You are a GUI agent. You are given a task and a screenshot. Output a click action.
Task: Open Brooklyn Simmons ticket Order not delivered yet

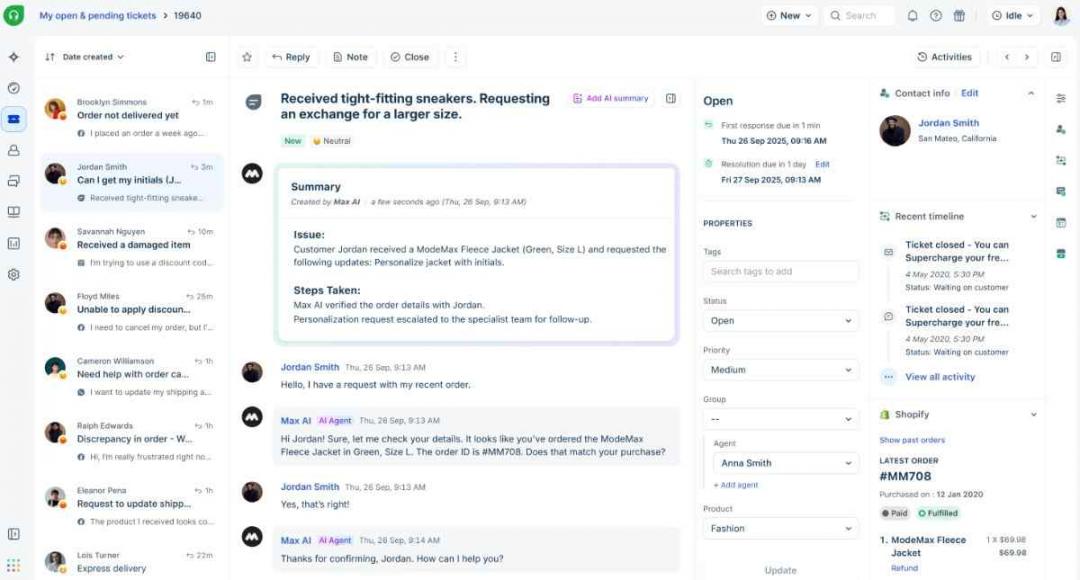pos(132,117)
